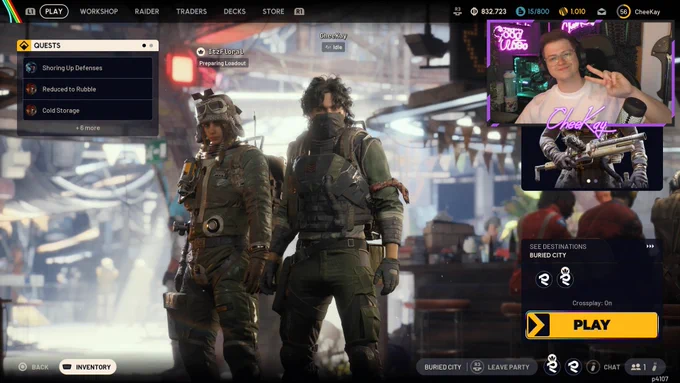This screenshot has height=383, width=680.
Task: Open SEE DESTINATIONS panel
Action: (x=558, y=246)
